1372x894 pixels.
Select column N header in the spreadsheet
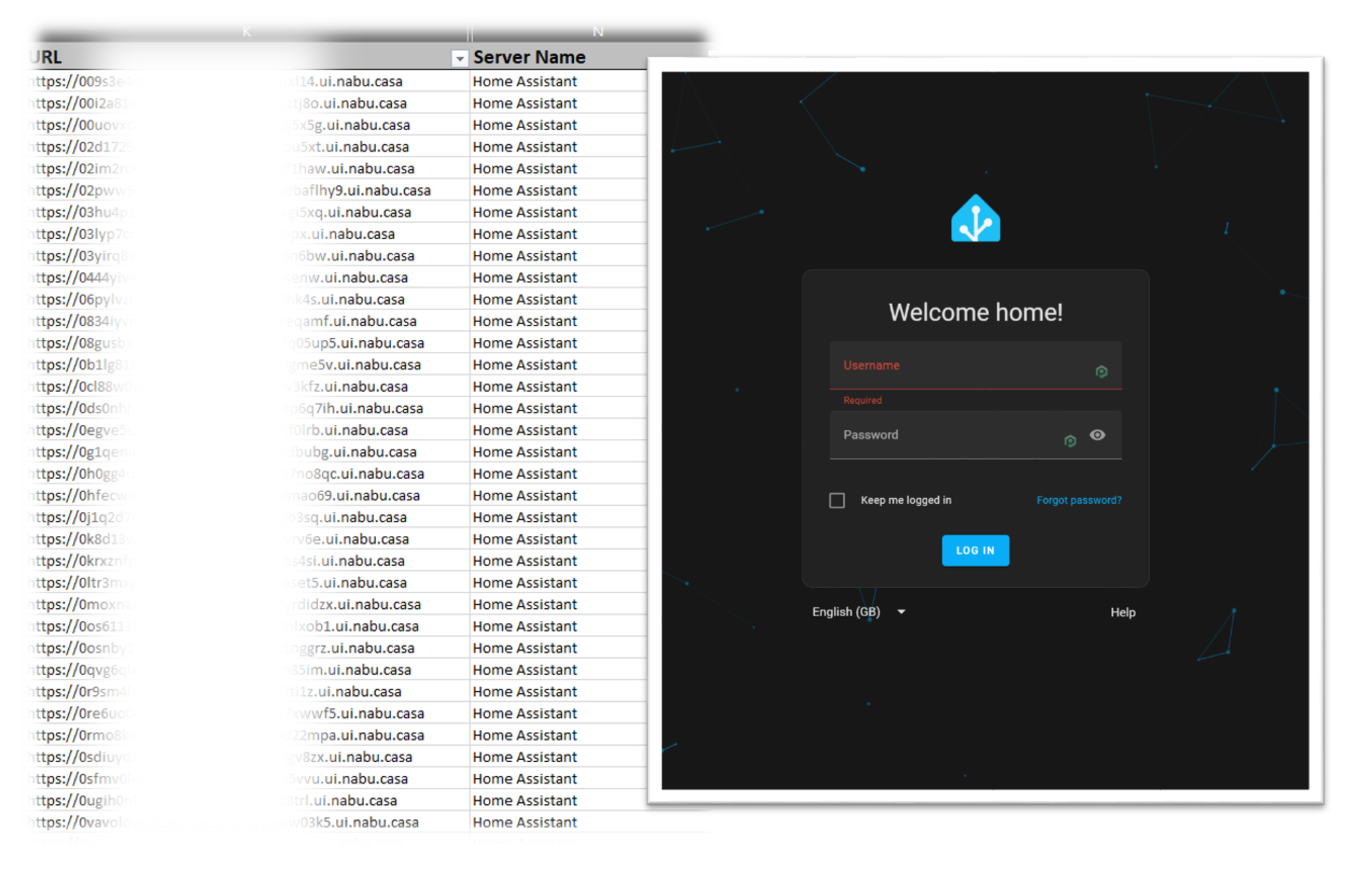pos(597,31)
